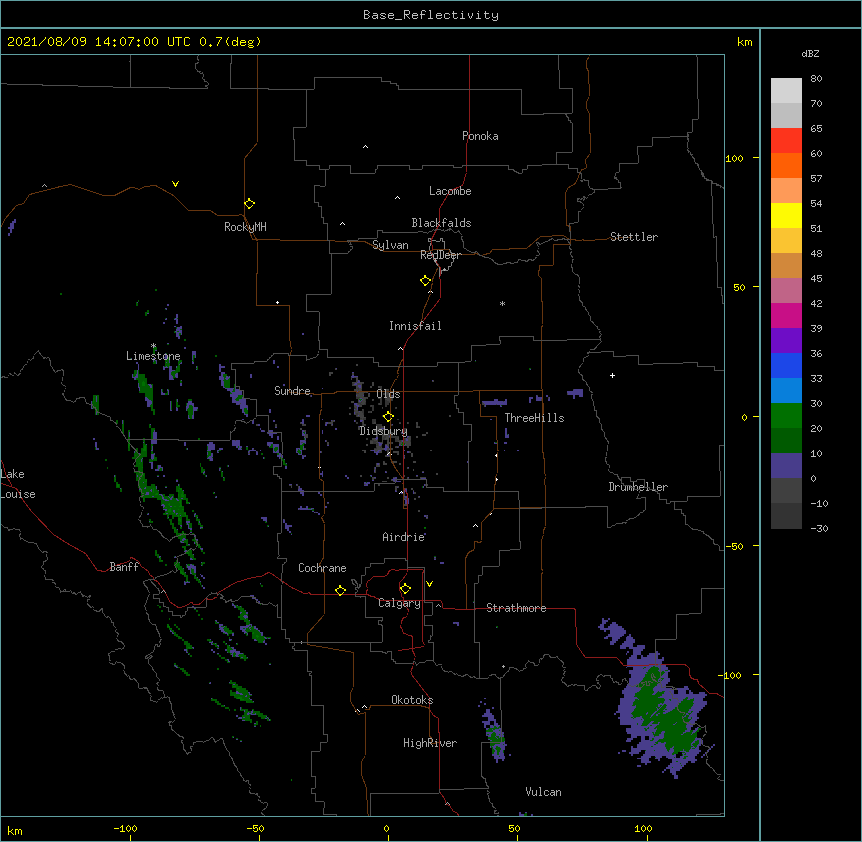
Task: Click the yellow diamond marker below RedDeer
Action: click(x=426, y=281)
